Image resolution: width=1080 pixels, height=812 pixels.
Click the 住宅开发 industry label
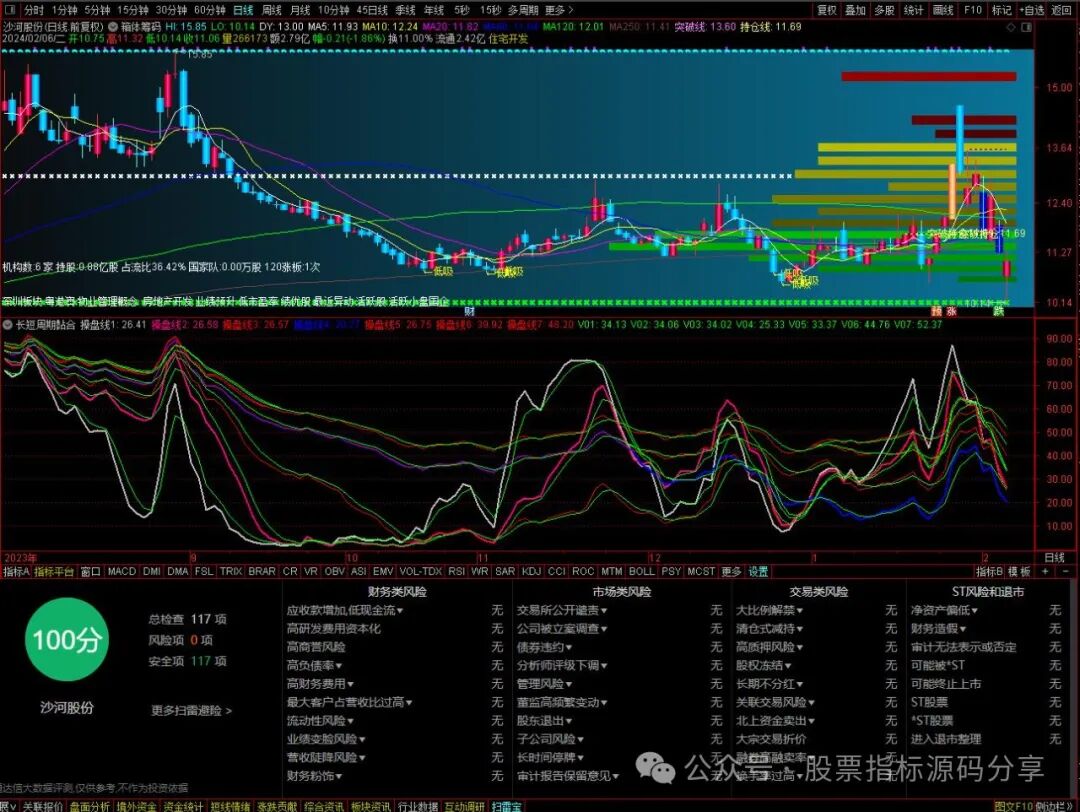pyautogui.click(x=508, y=39)
